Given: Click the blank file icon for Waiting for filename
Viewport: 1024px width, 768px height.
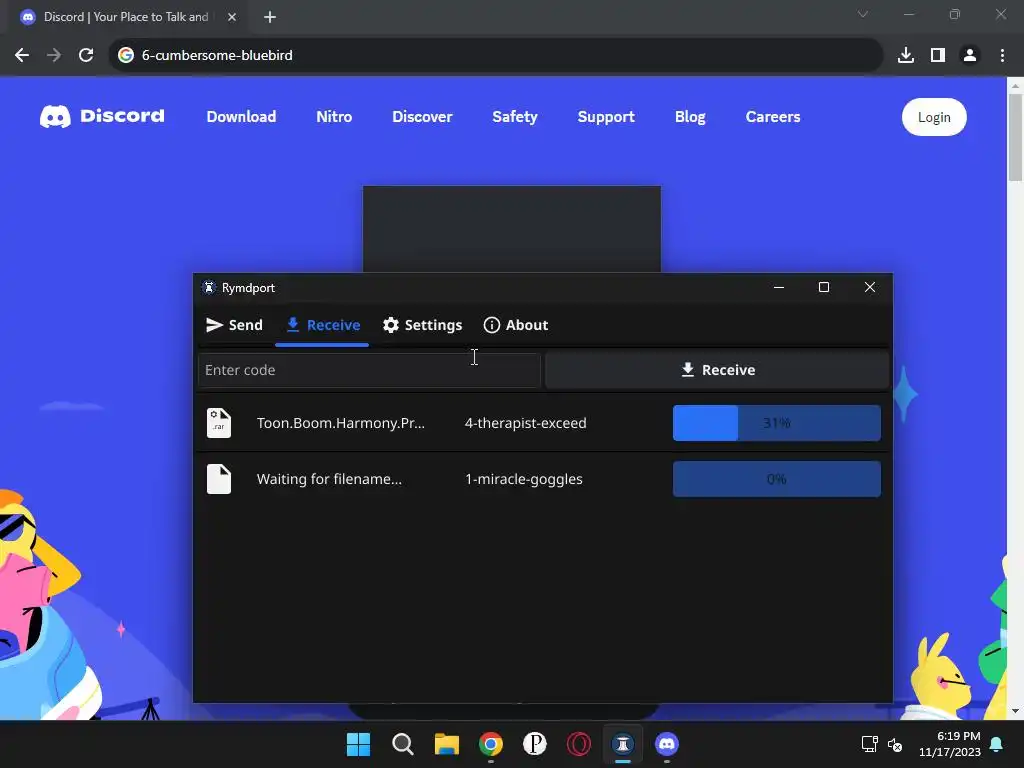Looking at the screenshot, I should point(219,479).
